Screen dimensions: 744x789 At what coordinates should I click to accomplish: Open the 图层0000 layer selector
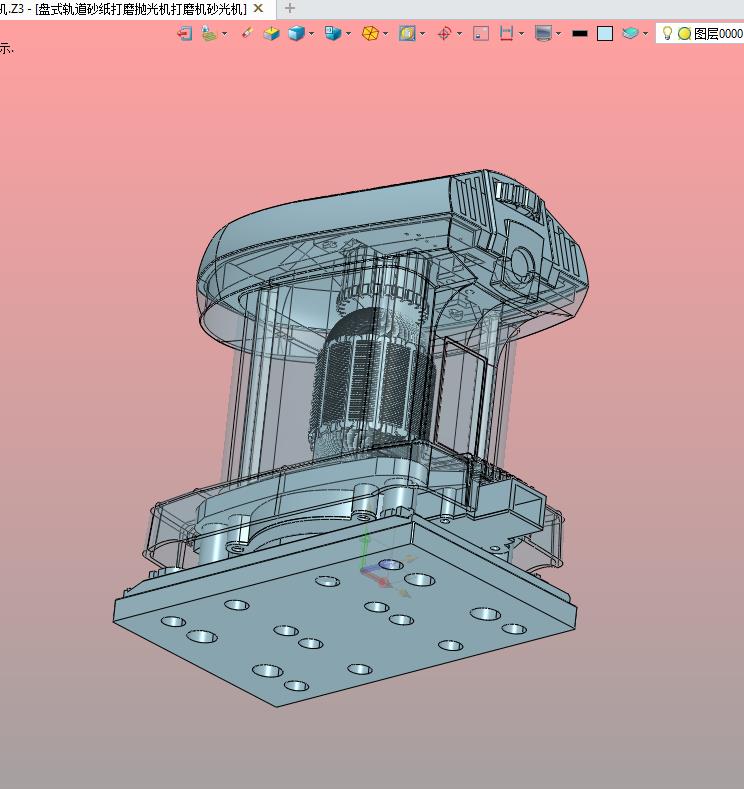[718, 34]
